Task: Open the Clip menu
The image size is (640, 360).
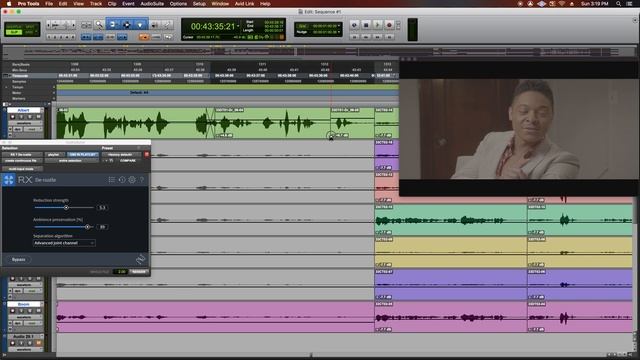Action: (x=112, y=4)
